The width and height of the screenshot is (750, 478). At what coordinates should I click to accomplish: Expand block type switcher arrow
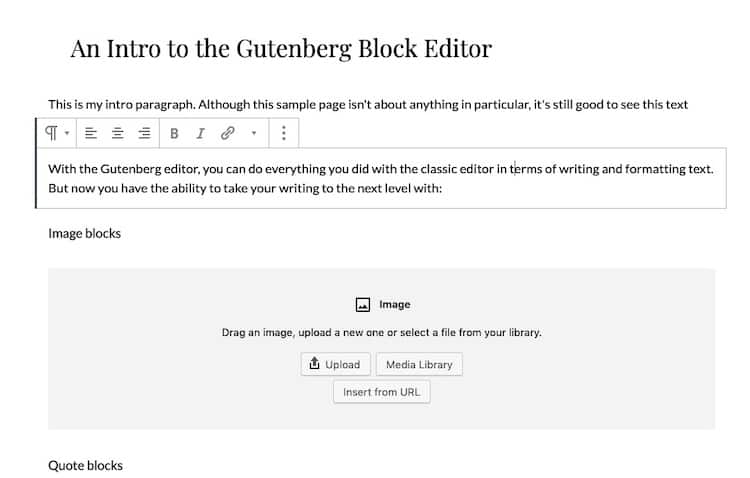(67, 133)
